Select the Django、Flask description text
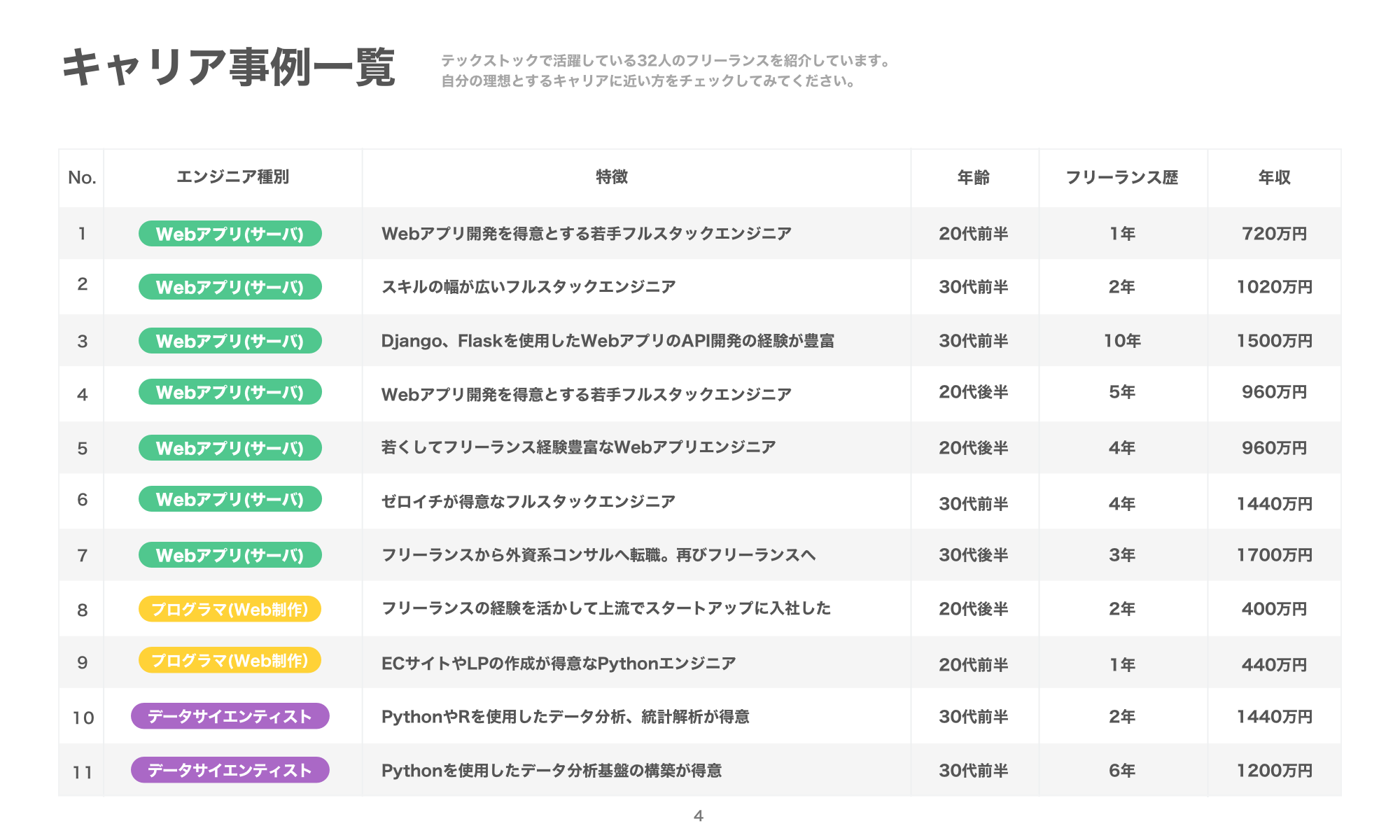Screen dimensions: 1400x840 tap(608, 341)
